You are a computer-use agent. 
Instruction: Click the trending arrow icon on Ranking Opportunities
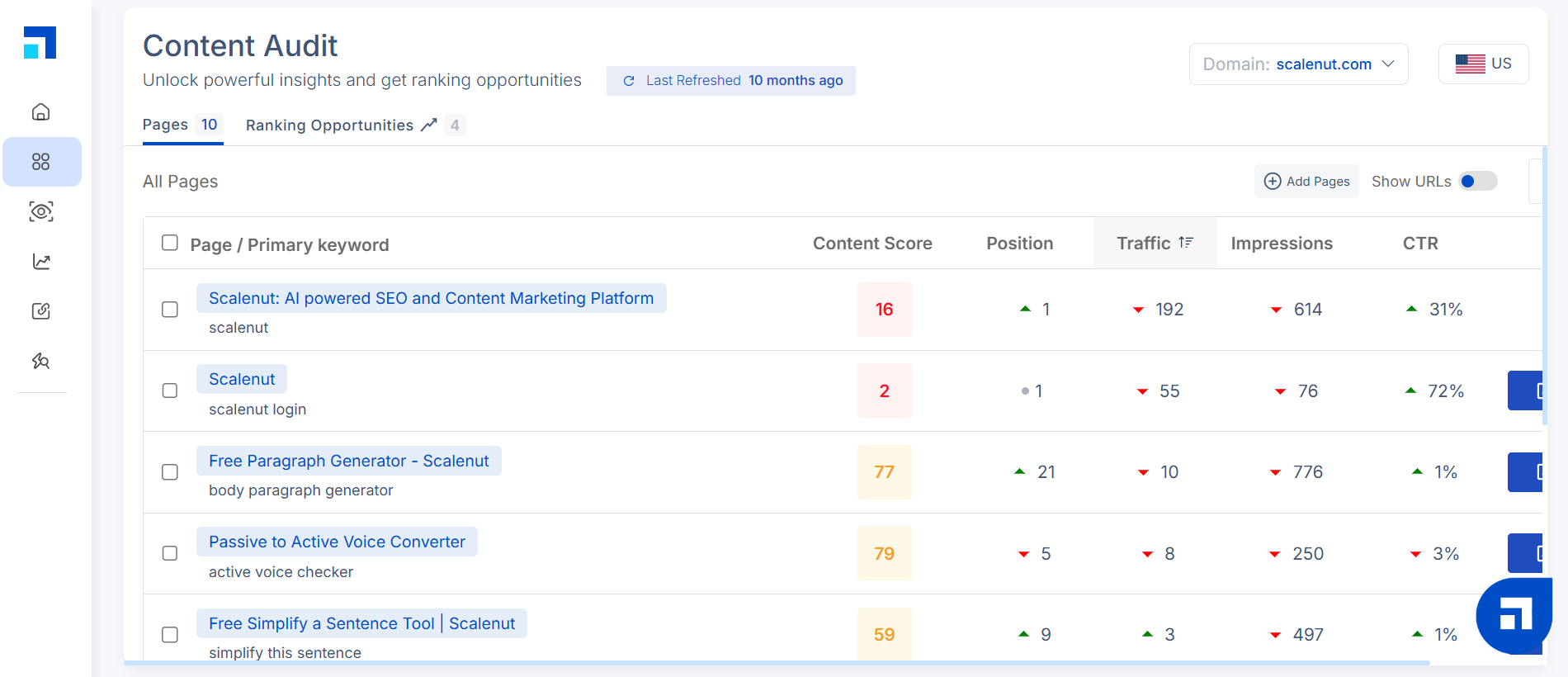(428, 125)
